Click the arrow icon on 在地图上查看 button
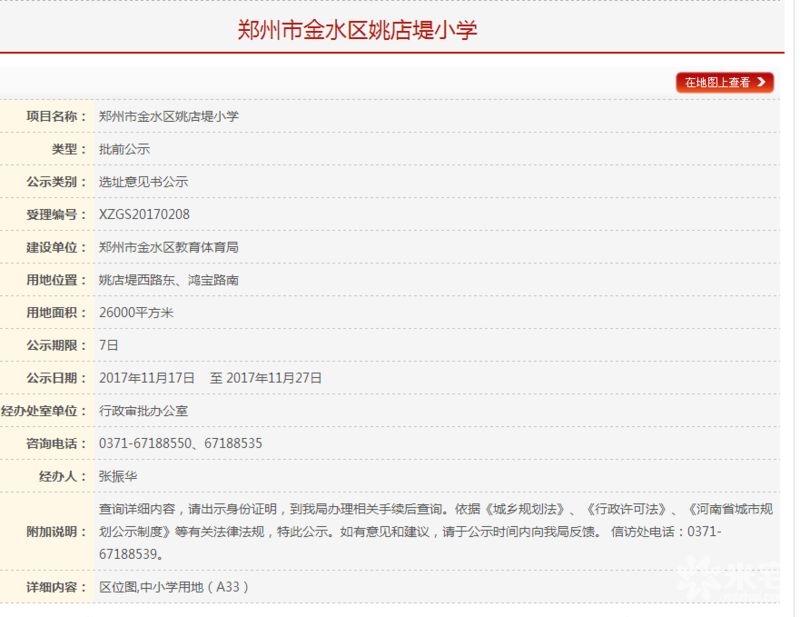This screenshot has height=617, width=800. [x=761, y=82]
